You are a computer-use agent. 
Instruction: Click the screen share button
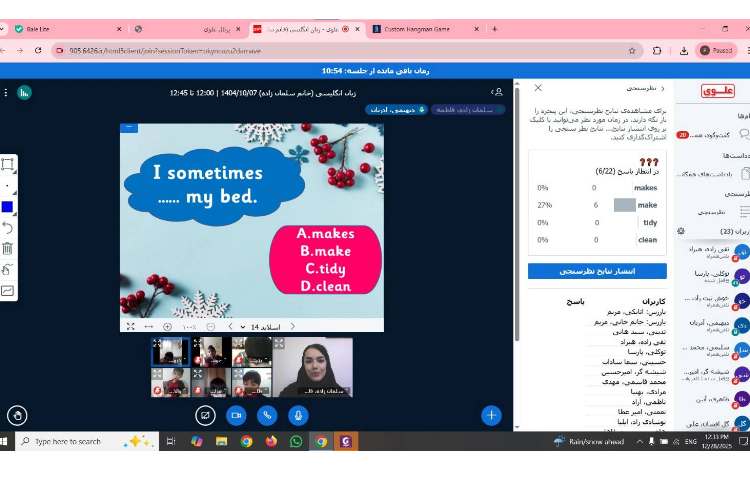pyautogui.click(x=206, y=414)
